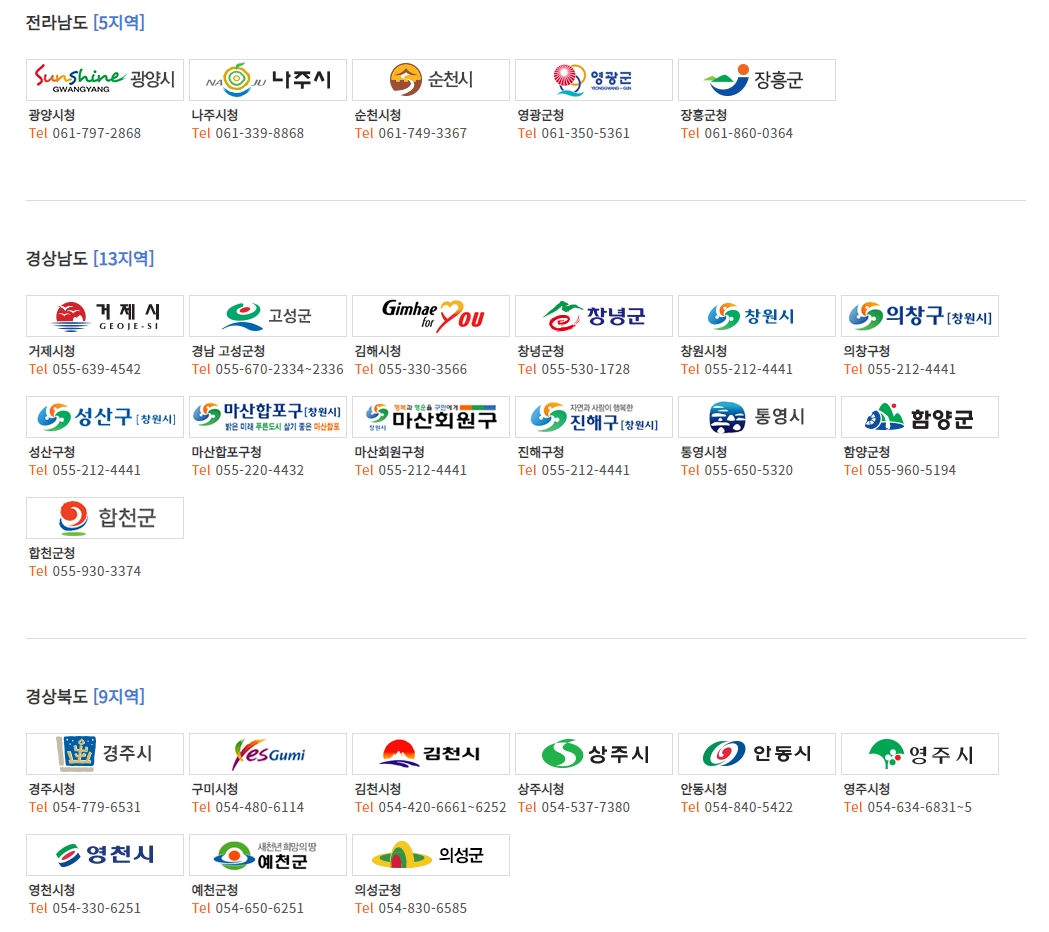Click the 경주시 logo banner
The height and width of the screenshot is (932, 1049).
click(x=105, y=754)
